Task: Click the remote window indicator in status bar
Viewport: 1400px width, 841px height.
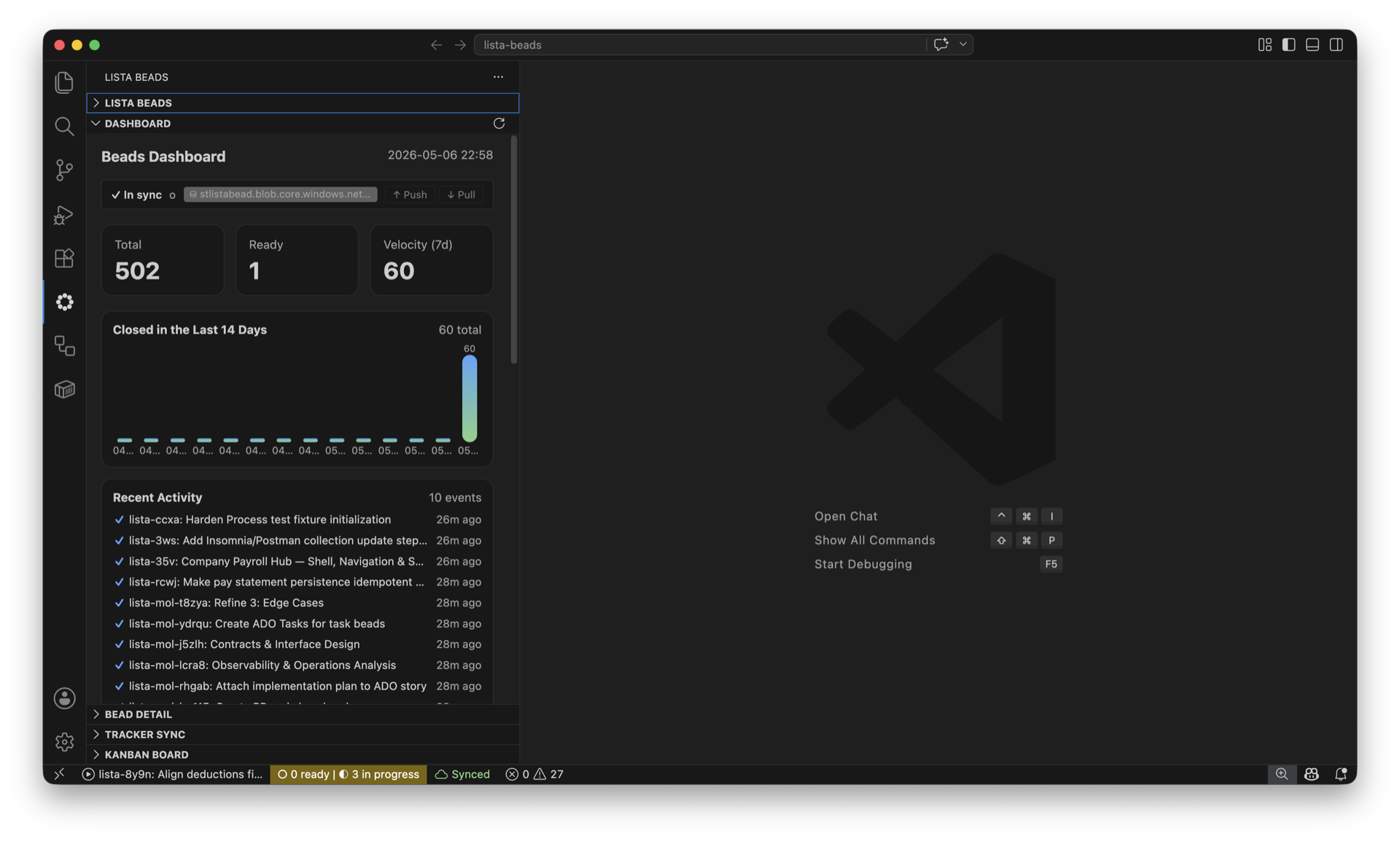Action: click(59, 774)
